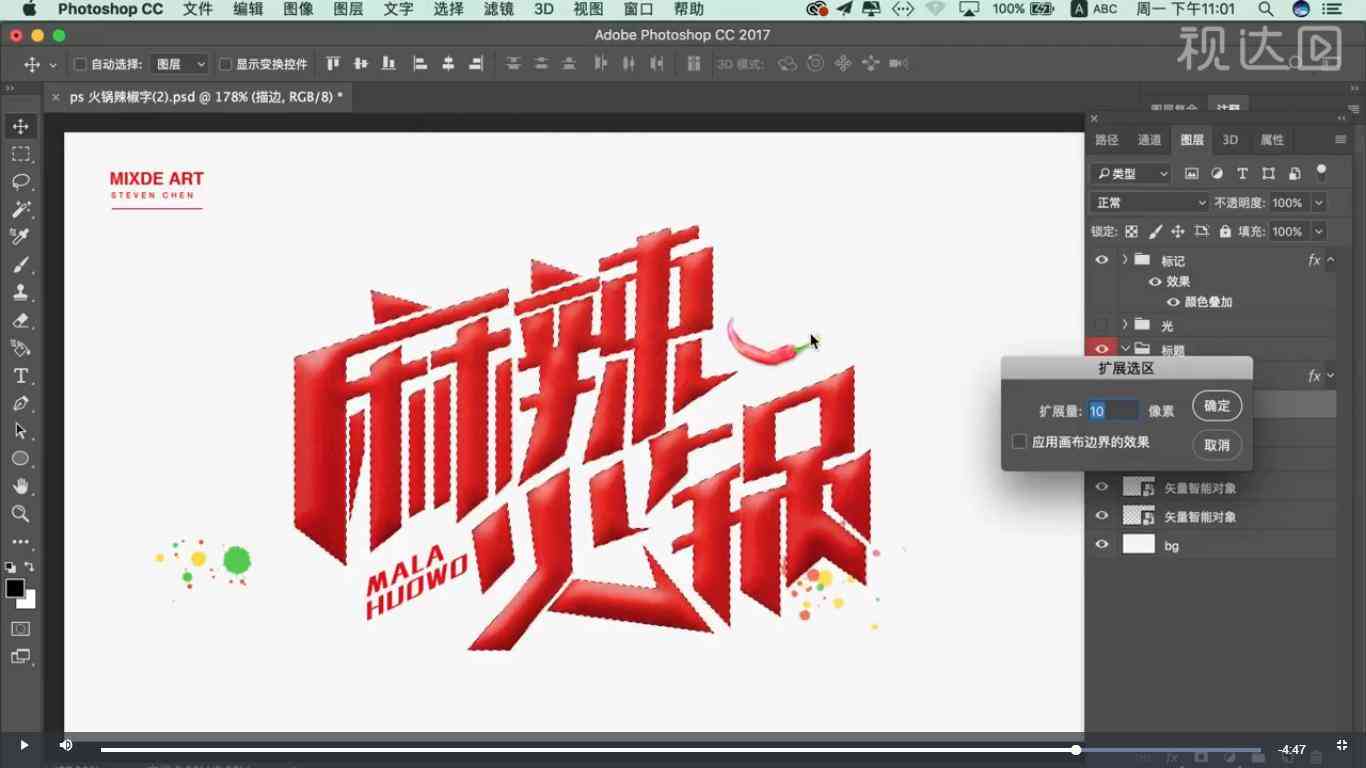The height and width of the screenshot is (768, 1366).
Task: Change screen mode icon
Action: pyautogui.click(x=20, y=657)
